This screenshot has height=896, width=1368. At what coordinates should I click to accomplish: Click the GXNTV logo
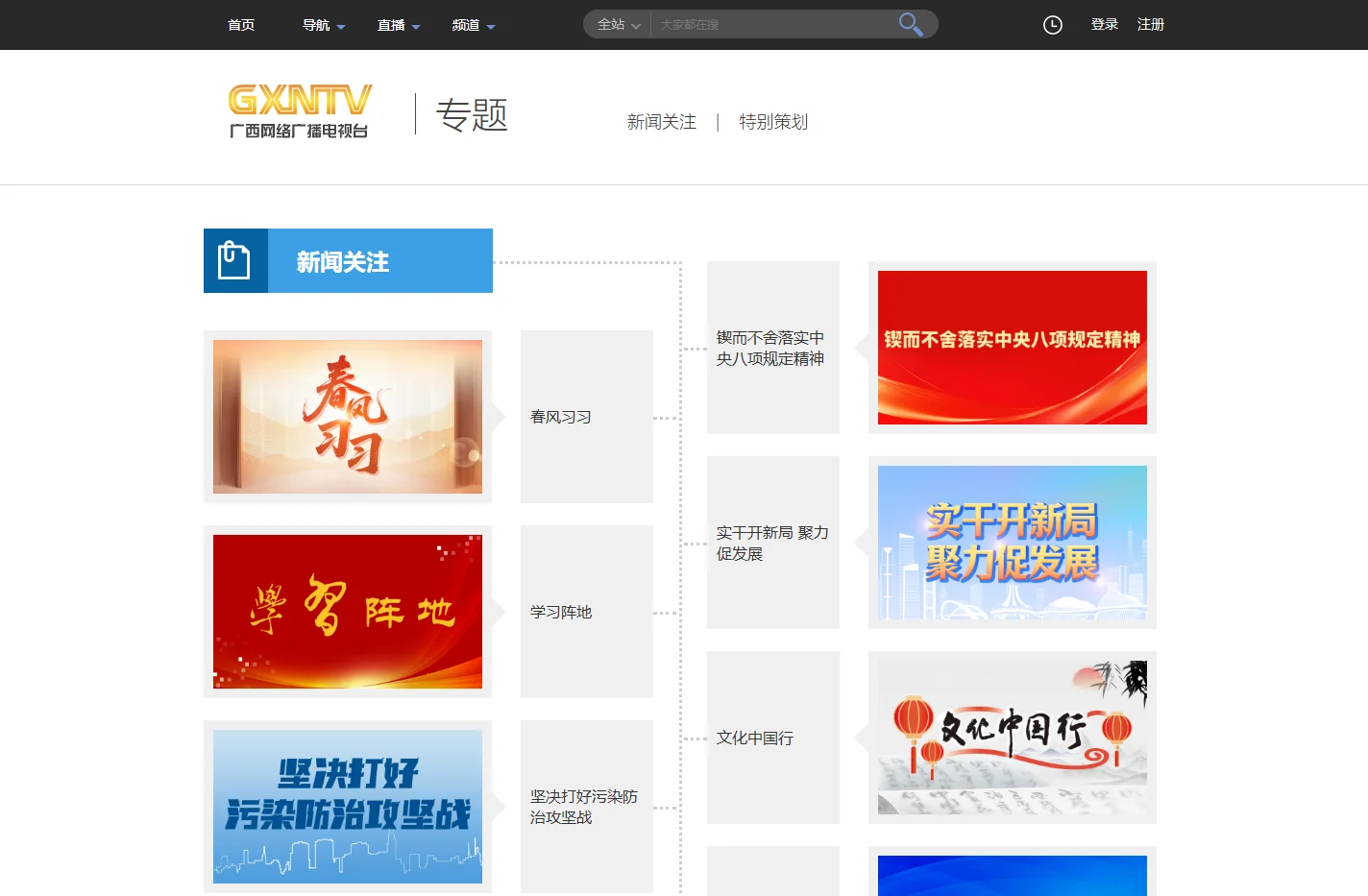[300, 111]
